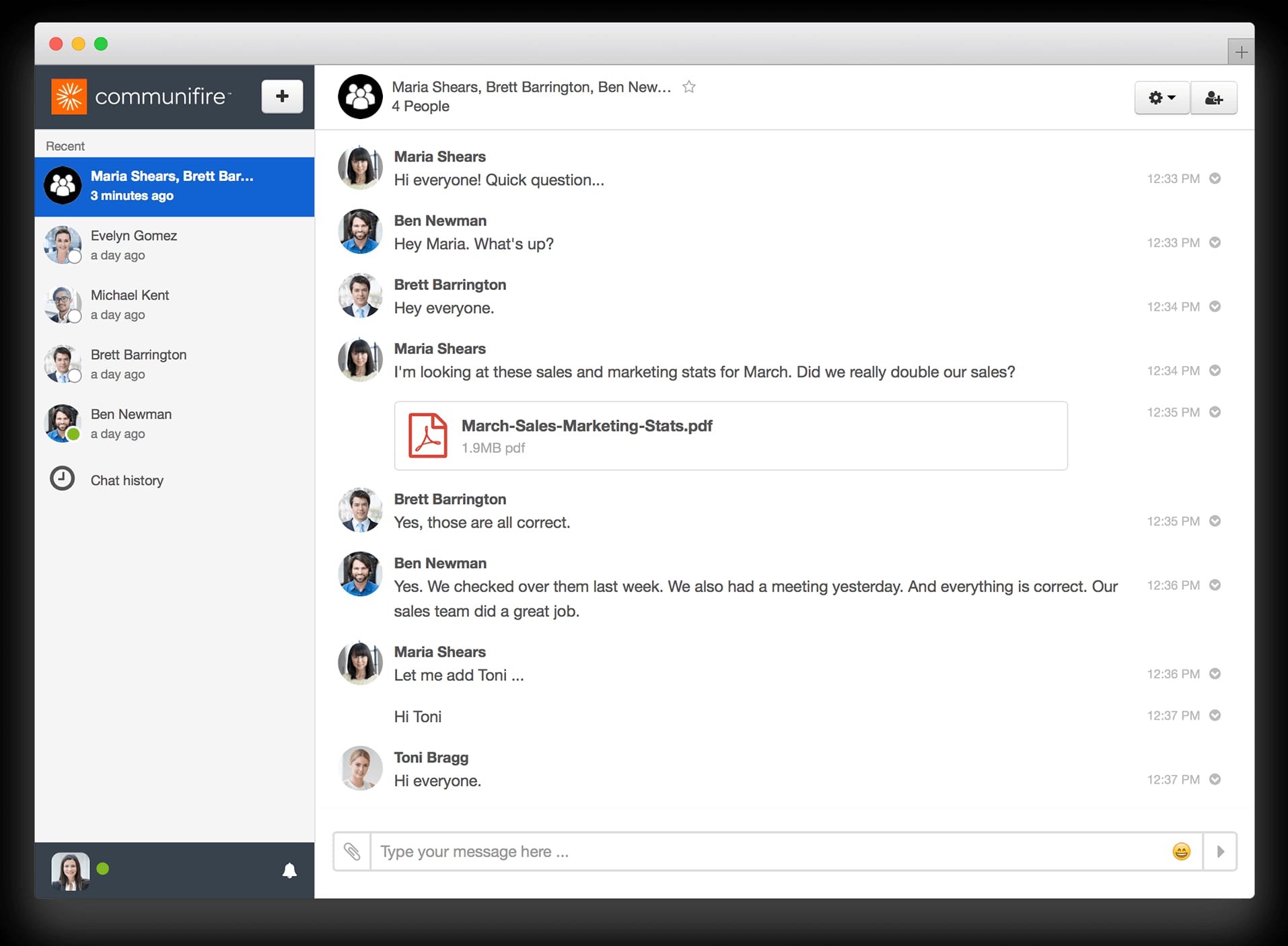The image size is (1288, 946).
Task: Start a new chat with plus button
Action: (282, 96)
